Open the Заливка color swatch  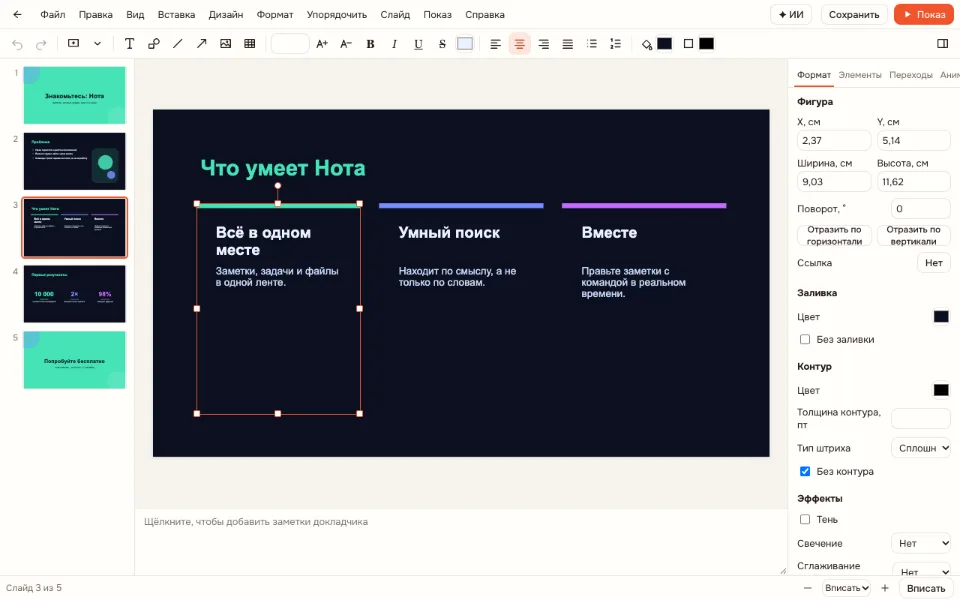click(941, 317)
